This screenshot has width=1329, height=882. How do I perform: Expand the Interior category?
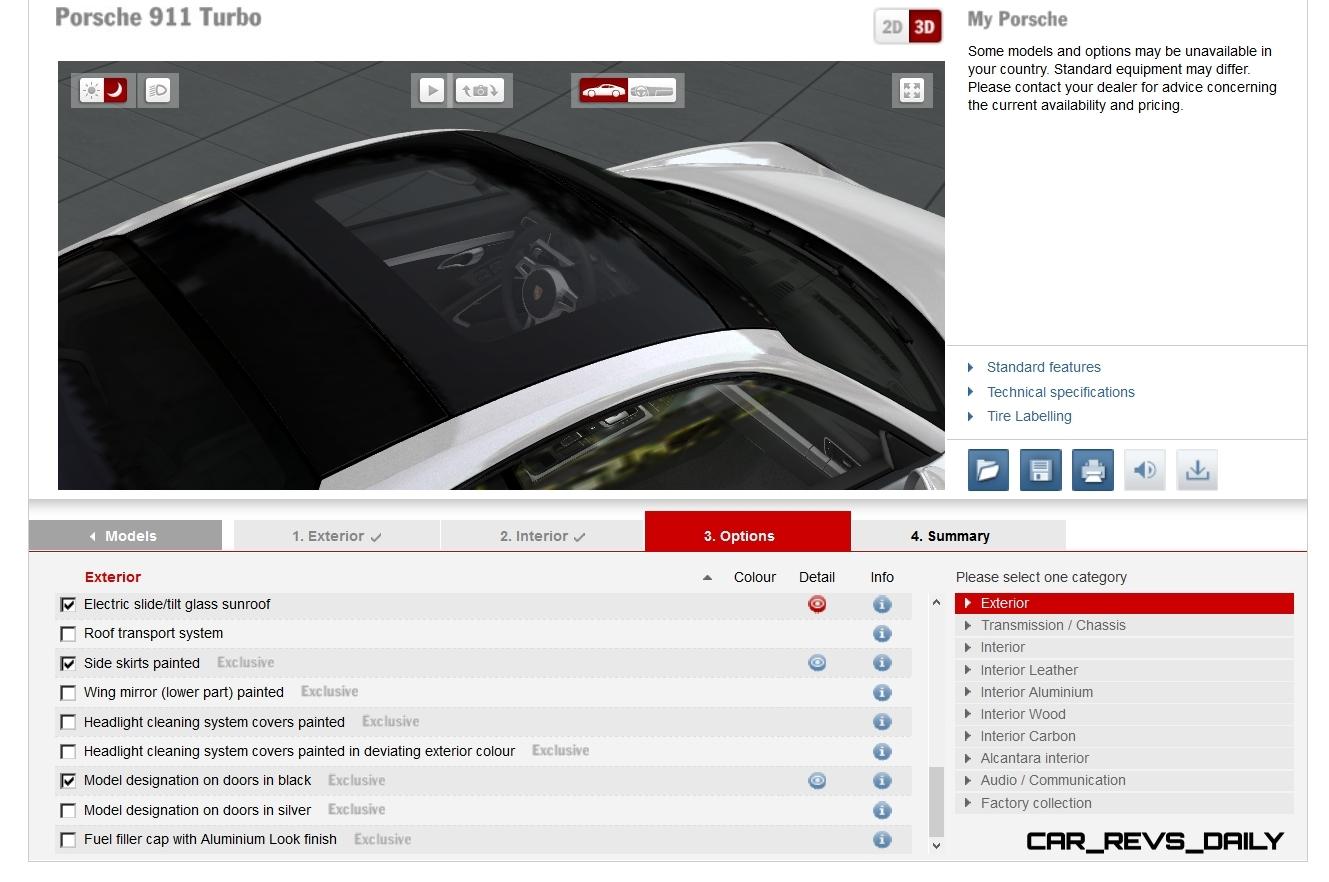pyautogui.click(x=1124, y=647)
